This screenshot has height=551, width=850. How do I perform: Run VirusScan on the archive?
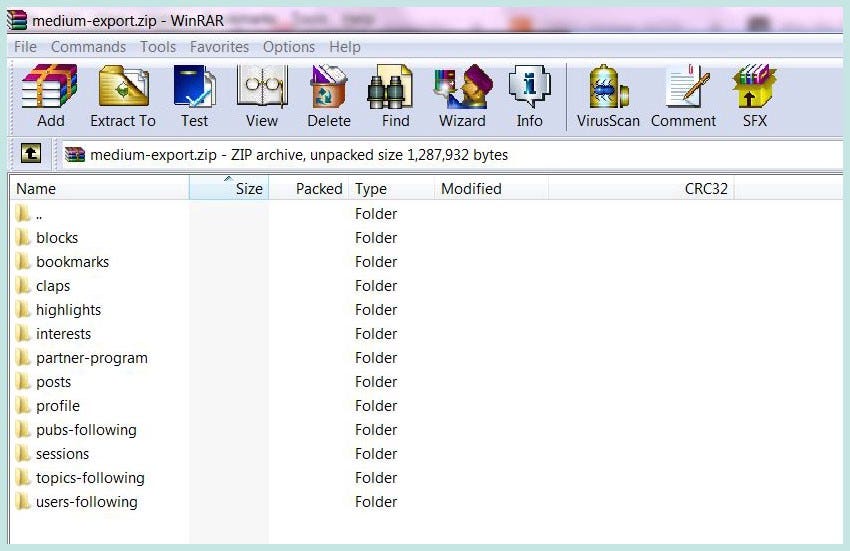click(608, 86)
